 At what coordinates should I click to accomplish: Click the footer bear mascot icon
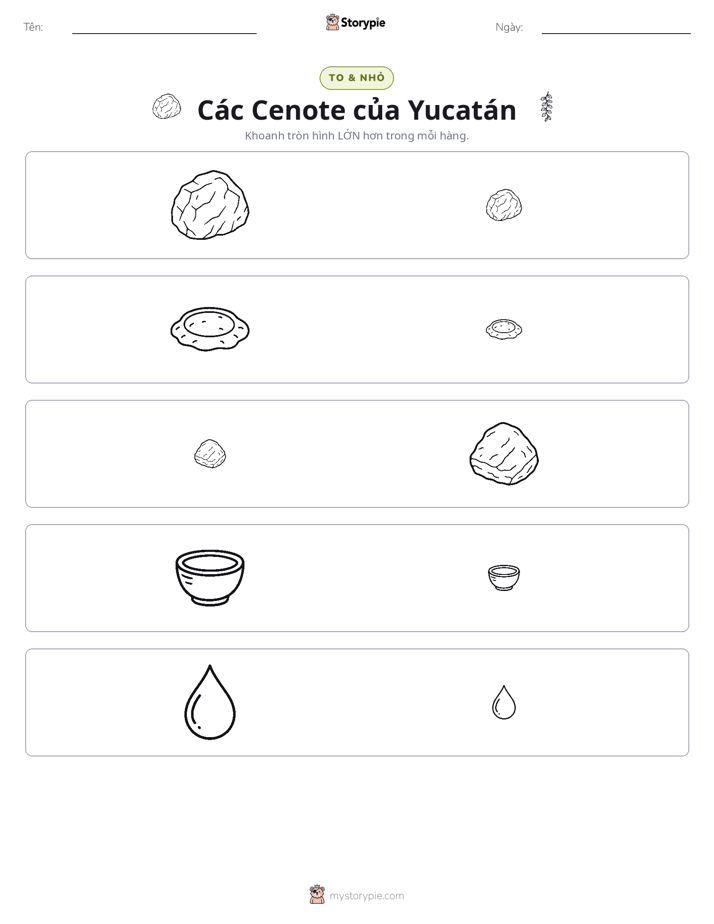pyautogui.click(x=317, y=895)
